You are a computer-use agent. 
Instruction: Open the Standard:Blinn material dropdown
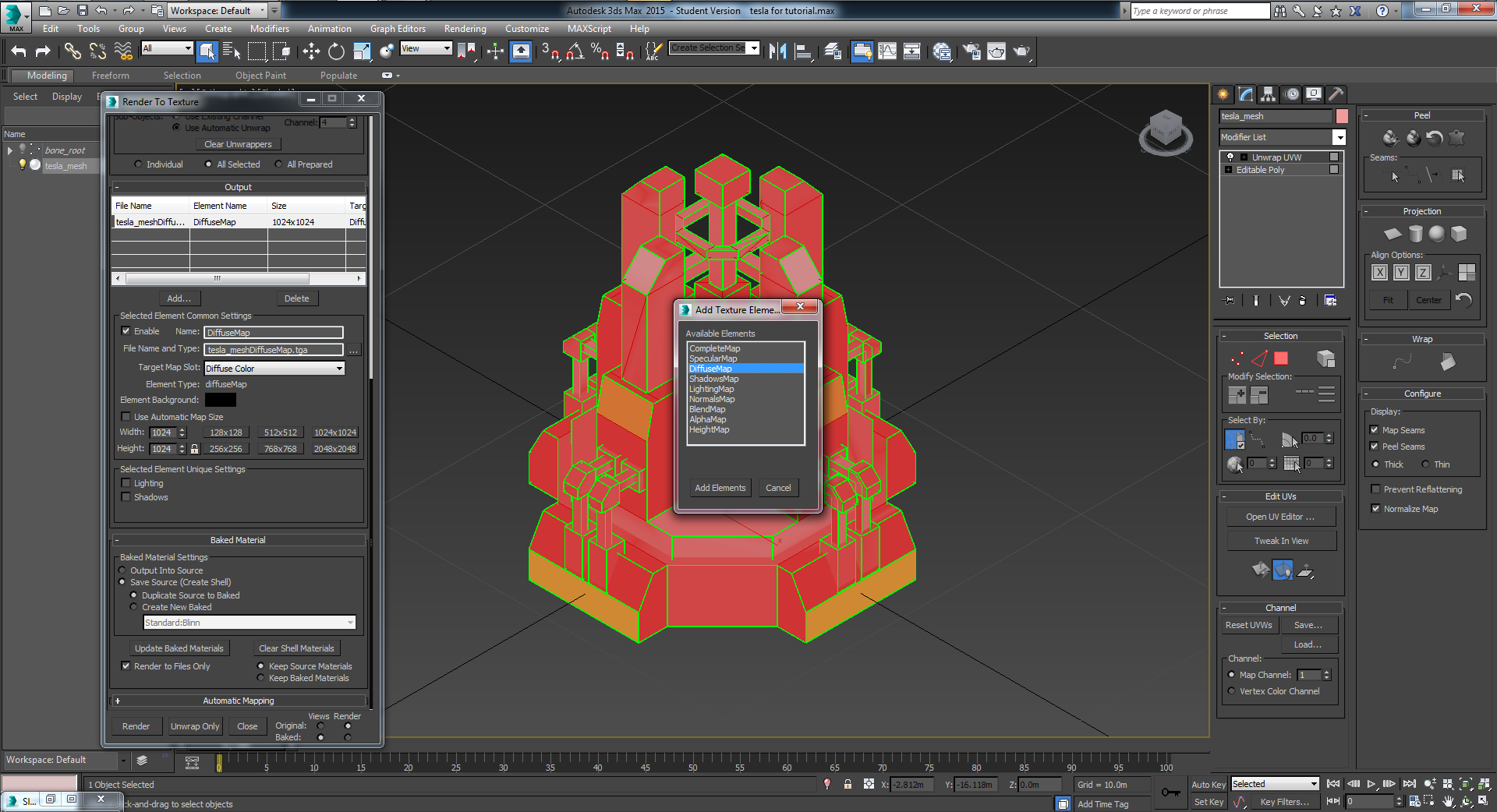click(x=249, y=623)
